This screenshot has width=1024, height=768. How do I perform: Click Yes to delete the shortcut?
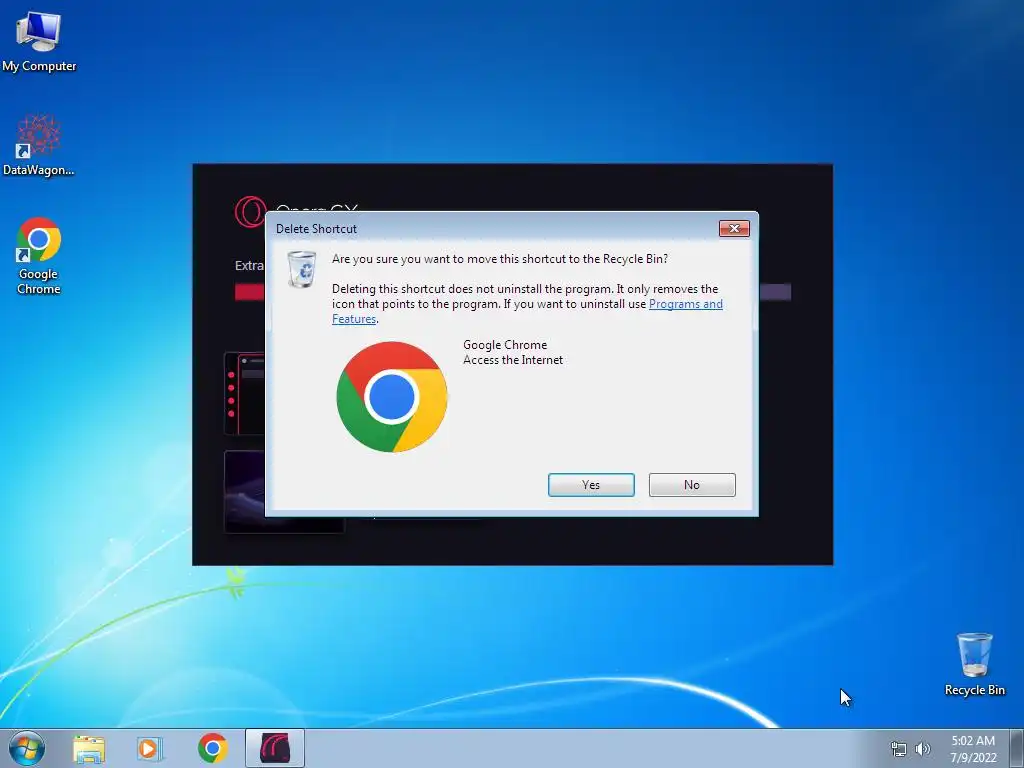coord(591,485)
